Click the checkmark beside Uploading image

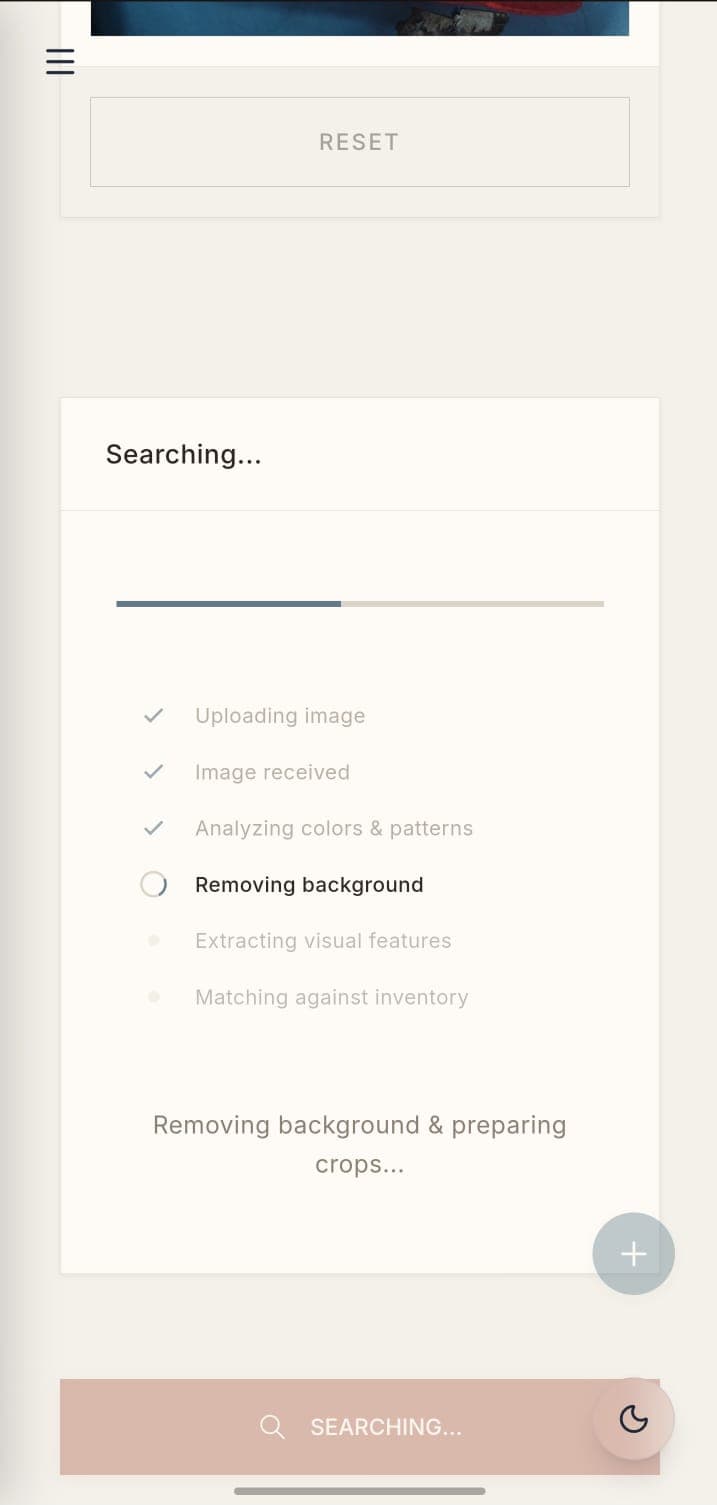(x=154, y=715)
